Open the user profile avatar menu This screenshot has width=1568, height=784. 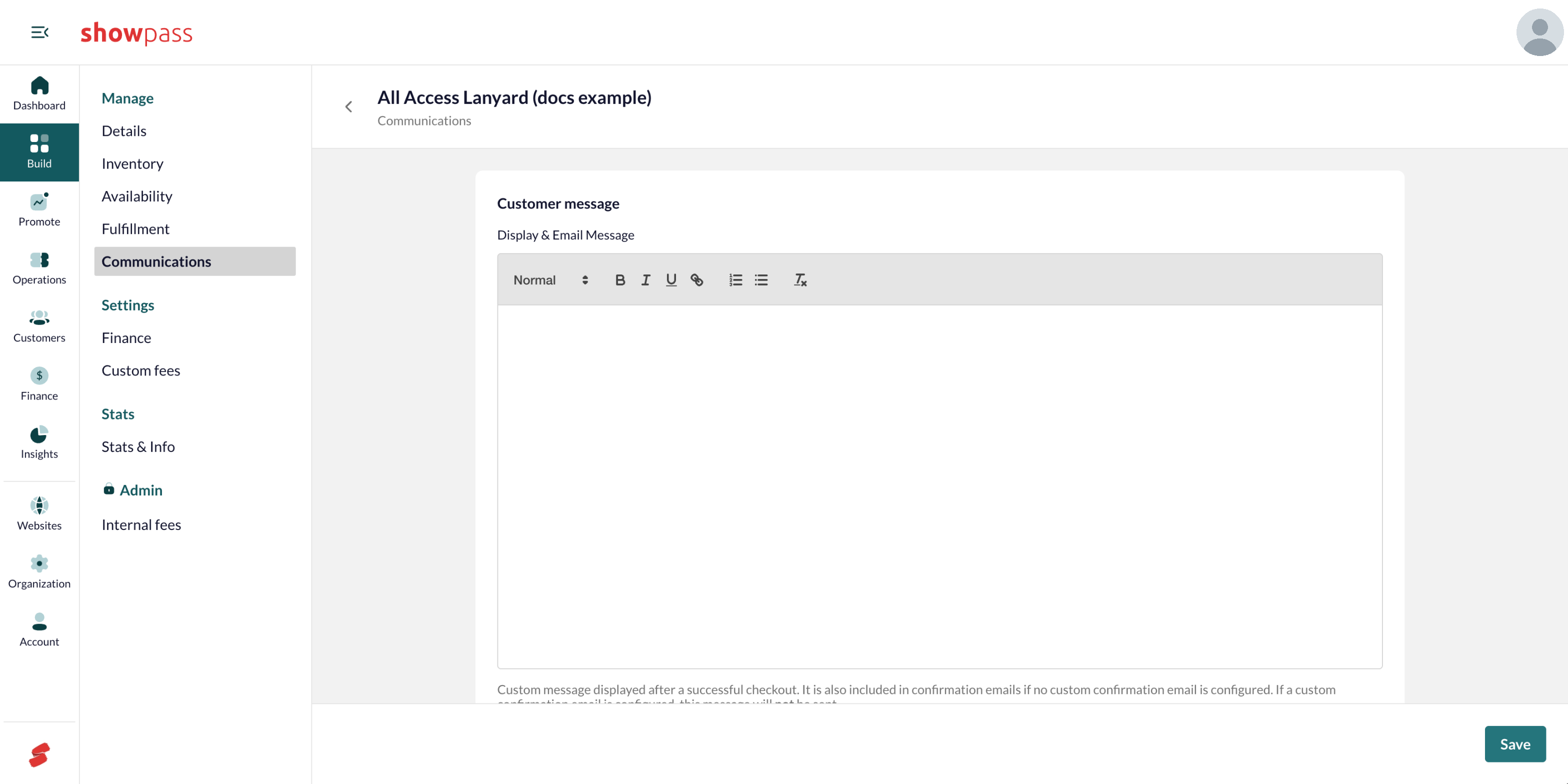click(x=1539, y=32)
